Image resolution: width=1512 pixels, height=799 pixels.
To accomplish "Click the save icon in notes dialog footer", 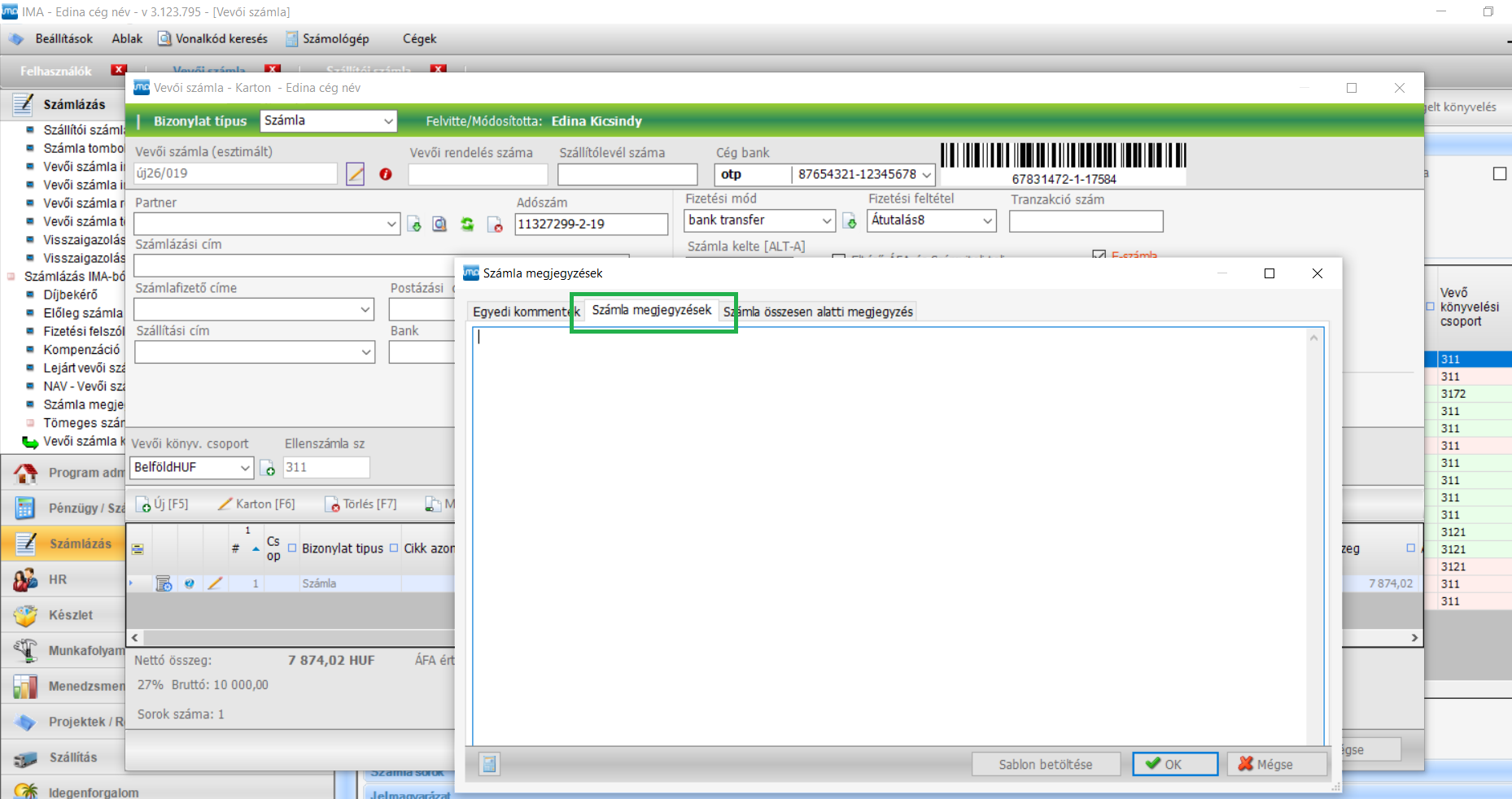I will (x=489, y=764).
